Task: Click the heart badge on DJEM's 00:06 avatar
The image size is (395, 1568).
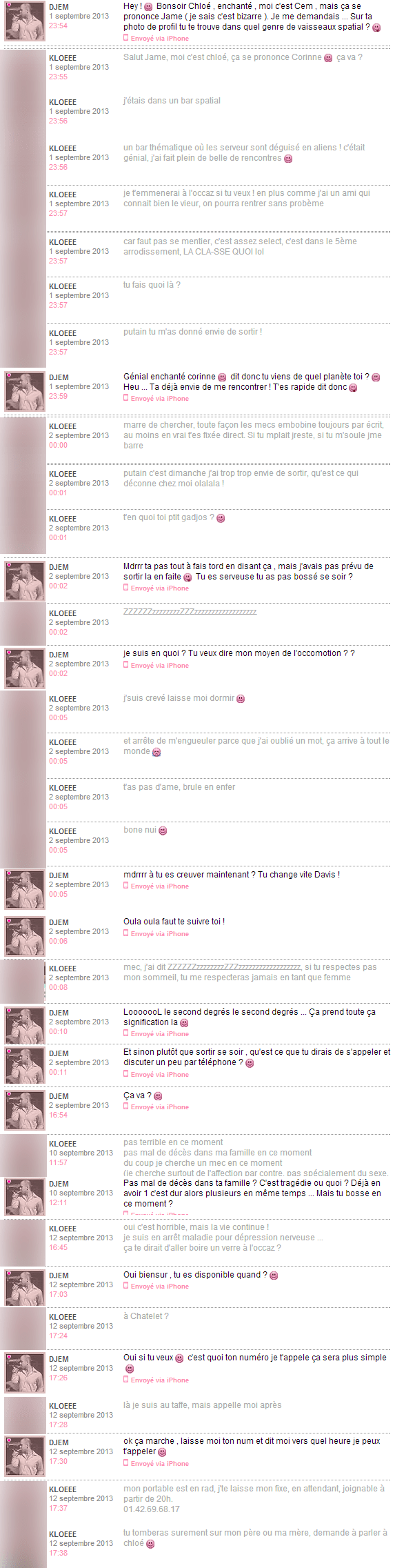Action: (x=8, y=921)
